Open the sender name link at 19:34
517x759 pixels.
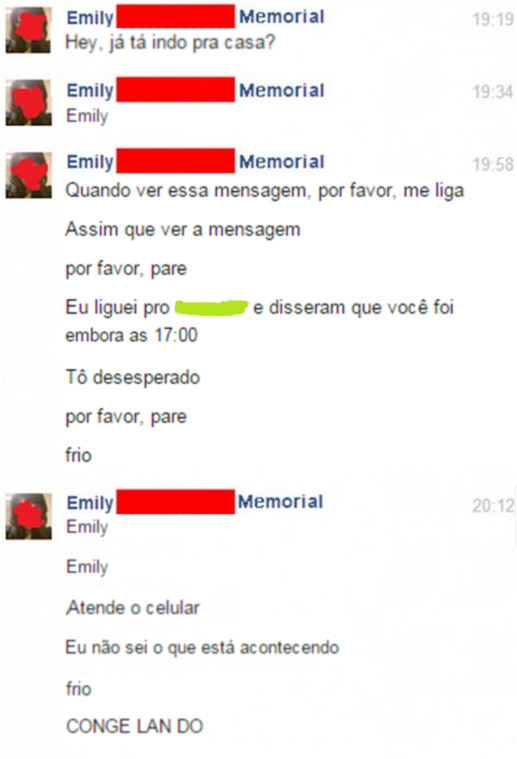(196, 90)
